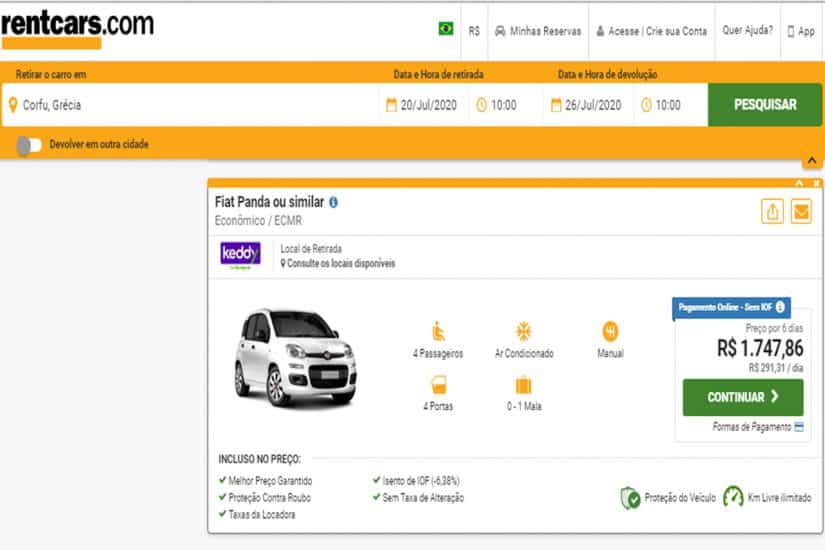Click the Manual gearbox icon
Viewport: 825px width, 550px height.
click(610, 332)
